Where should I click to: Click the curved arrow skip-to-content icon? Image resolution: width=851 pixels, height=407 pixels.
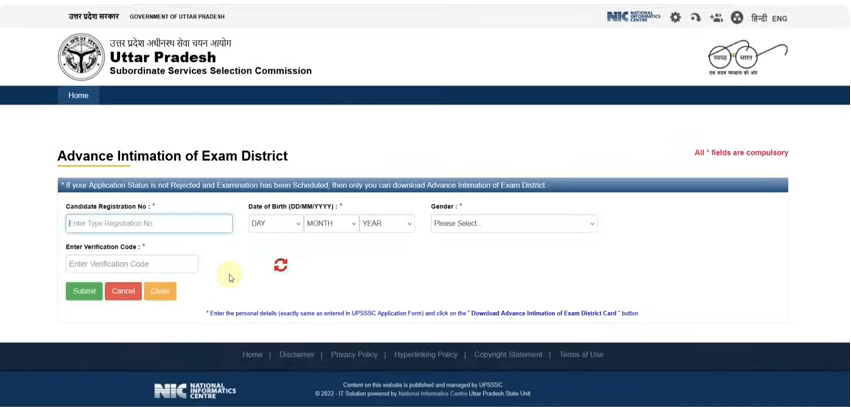coord(695,17)
